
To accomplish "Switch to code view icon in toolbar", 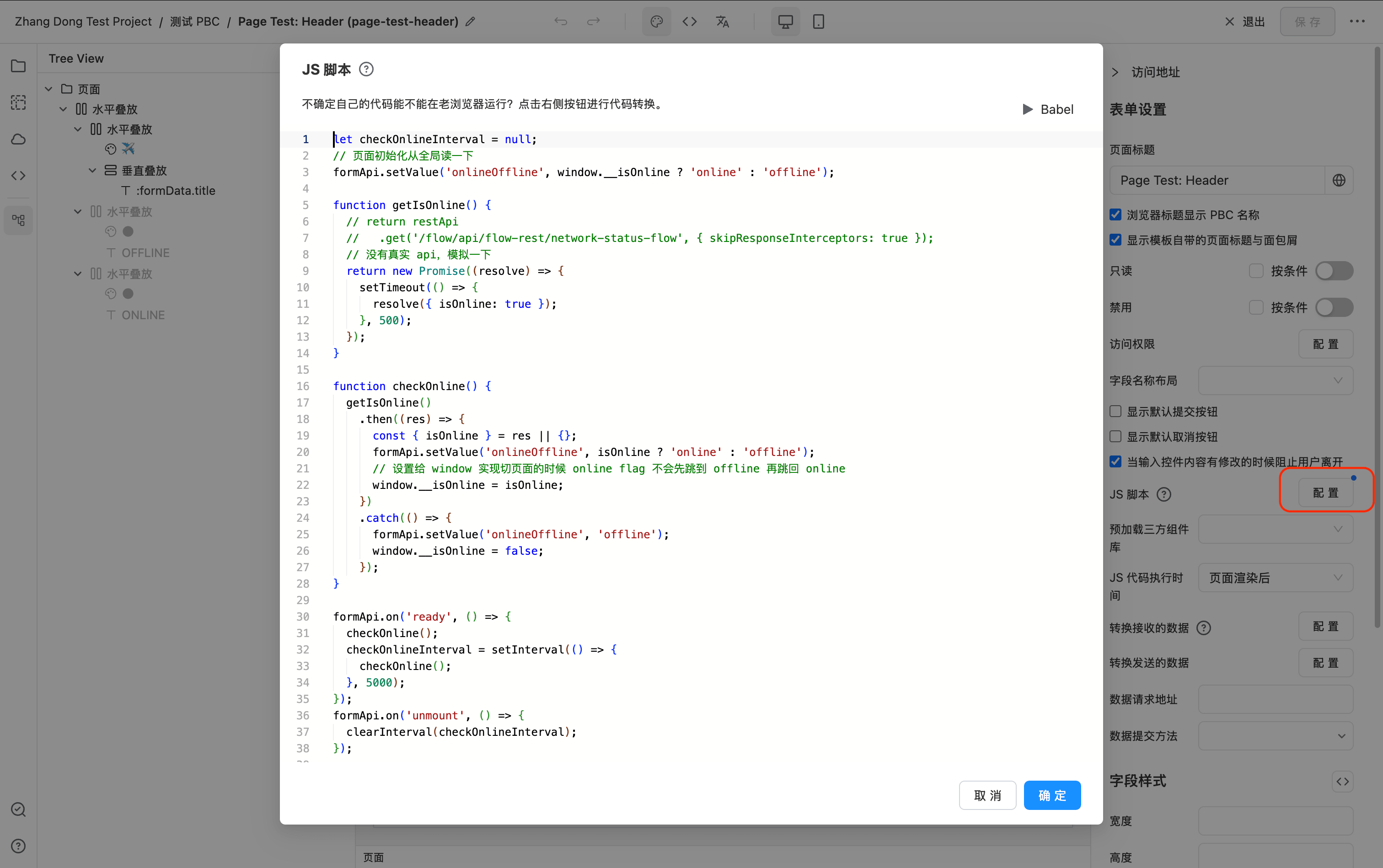I will click(690, 22).
